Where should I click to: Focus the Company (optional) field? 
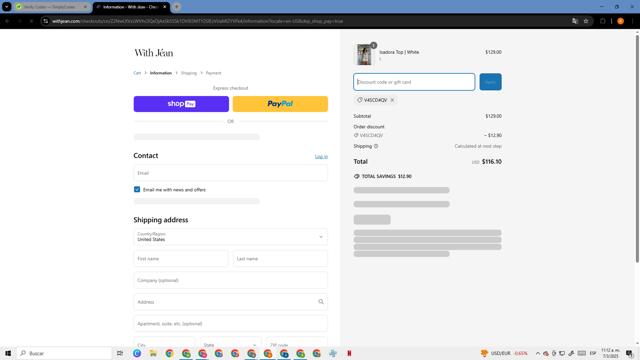coord(231,280)
